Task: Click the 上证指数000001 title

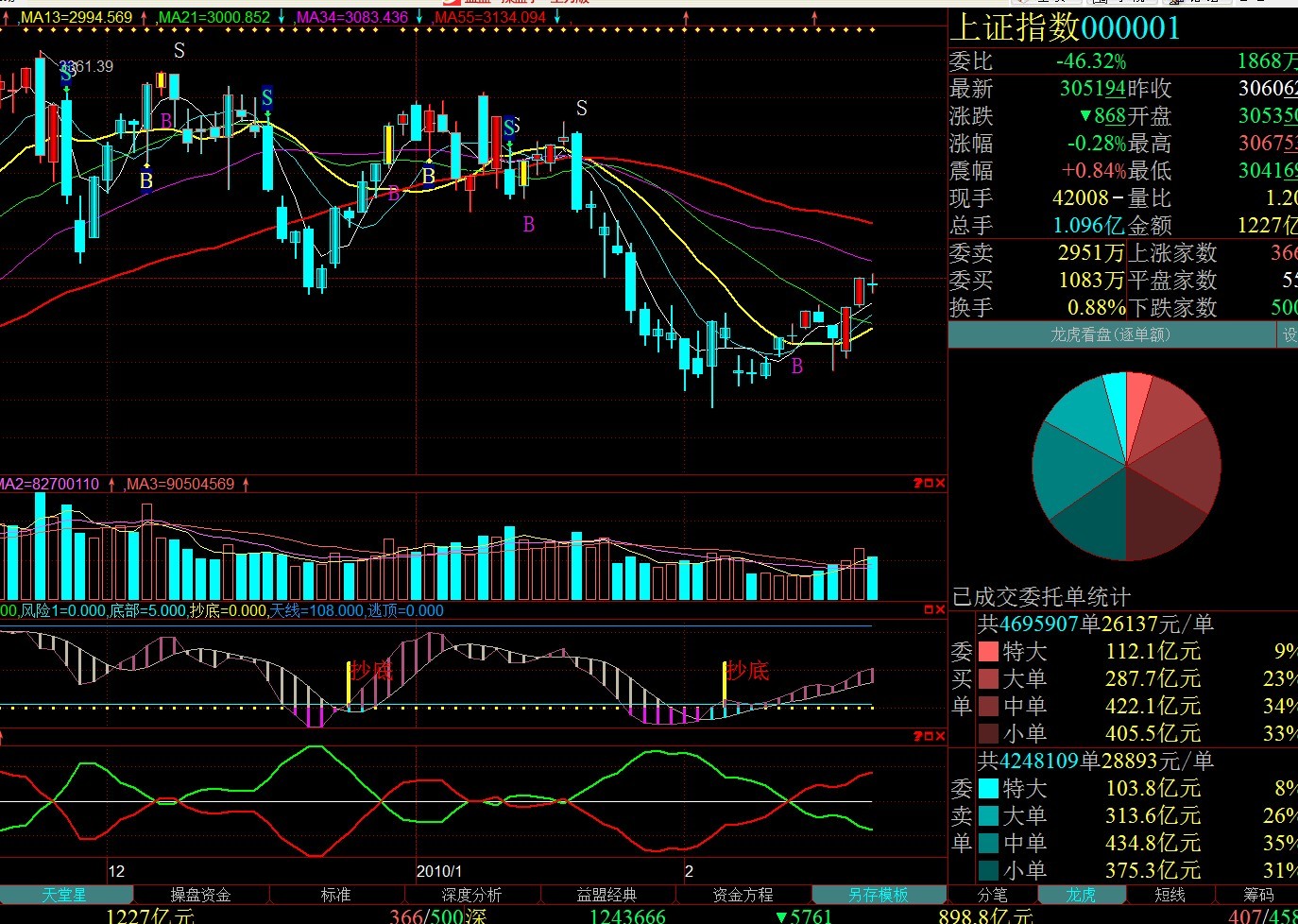Action: [1066, 27]
